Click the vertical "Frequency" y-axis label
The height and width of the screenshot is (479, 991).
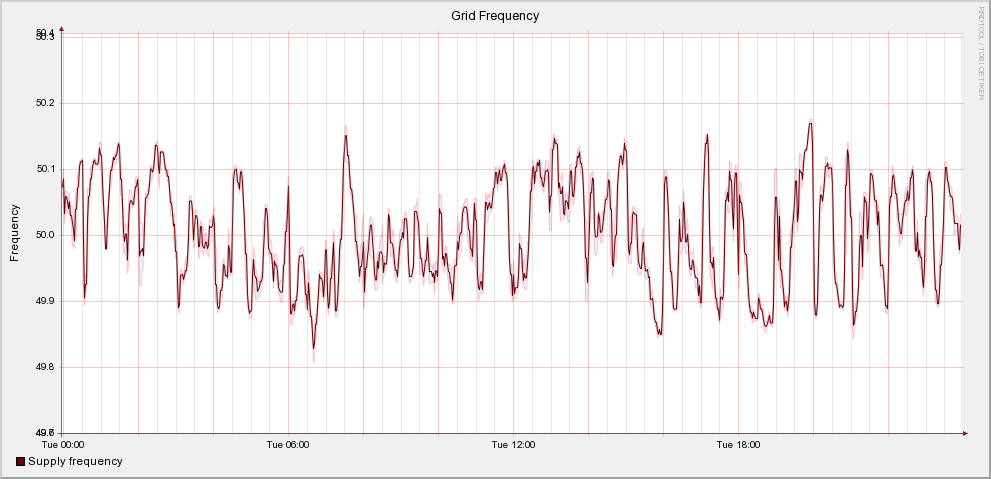pyautogui.click(x=15, y=232)
